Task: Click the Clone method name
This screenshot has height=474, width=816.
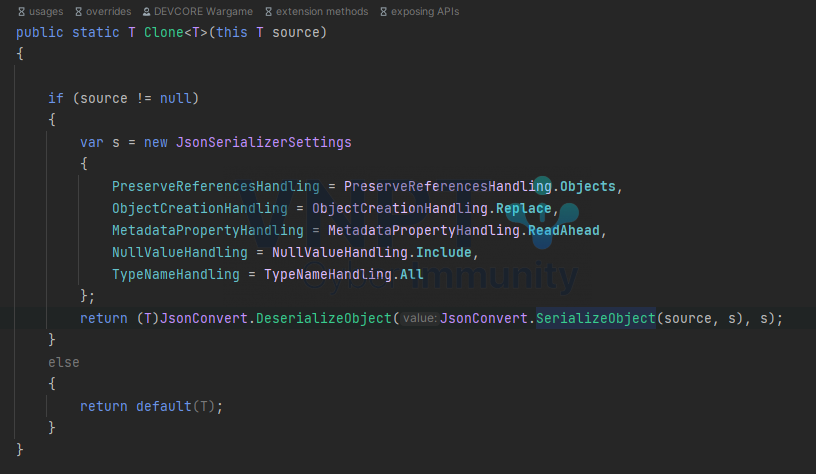Action: [x=156, y=33]
